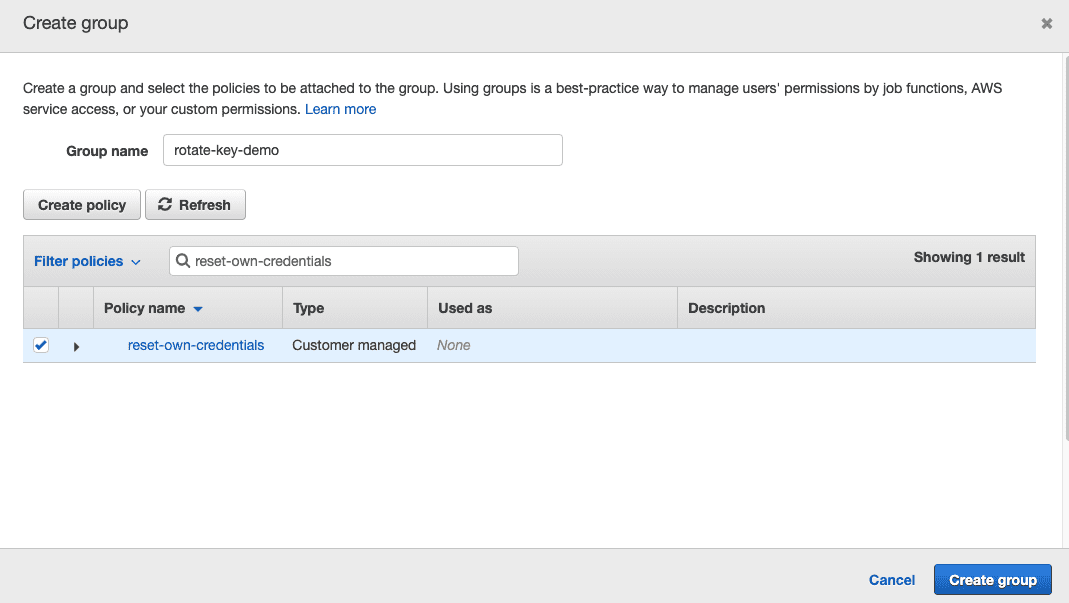The width and height of the screenshot is (1069, 603).
Task: Click the magnifier icon in the policy search box
Action: tap(183, 260)
